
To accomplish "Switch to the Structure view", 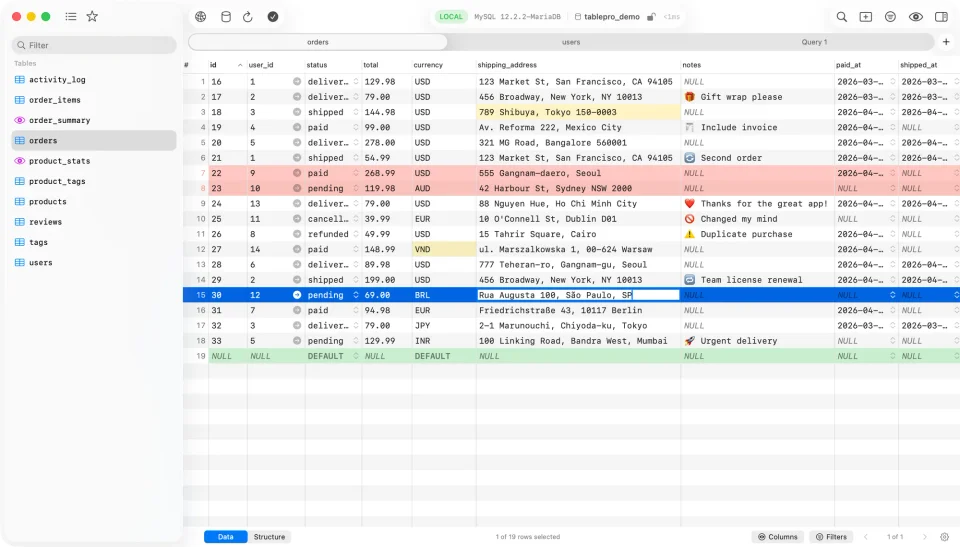I will (269, 537).
